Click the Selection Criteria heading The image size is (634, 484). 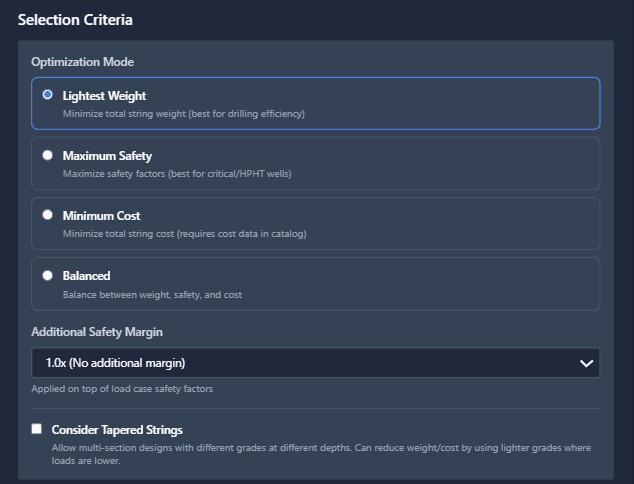(x=75, y=19)
